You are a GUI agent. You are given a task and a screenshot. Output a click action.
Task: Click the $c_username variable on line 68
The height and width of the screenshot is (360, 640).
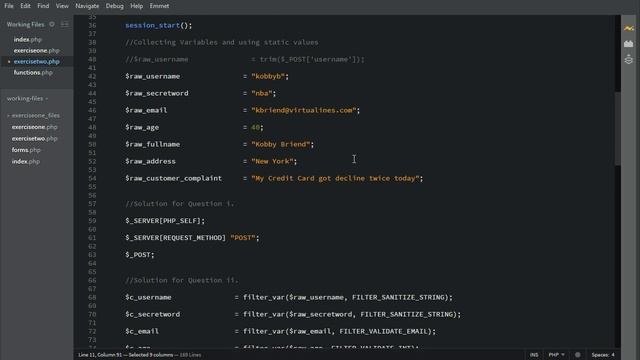pyautogui.click(x=148, y=298)
